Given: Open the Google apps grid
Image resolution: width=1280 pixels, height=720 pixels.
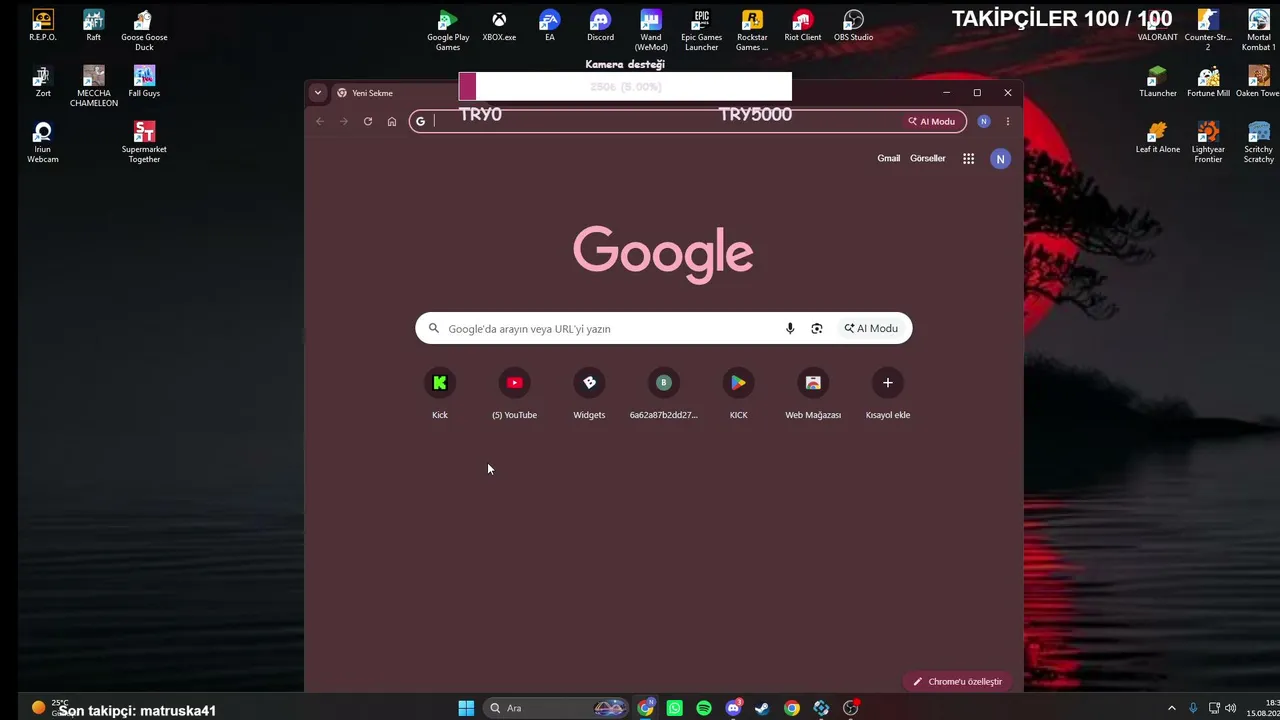Looking at the screenshot, I should [968, 158].
